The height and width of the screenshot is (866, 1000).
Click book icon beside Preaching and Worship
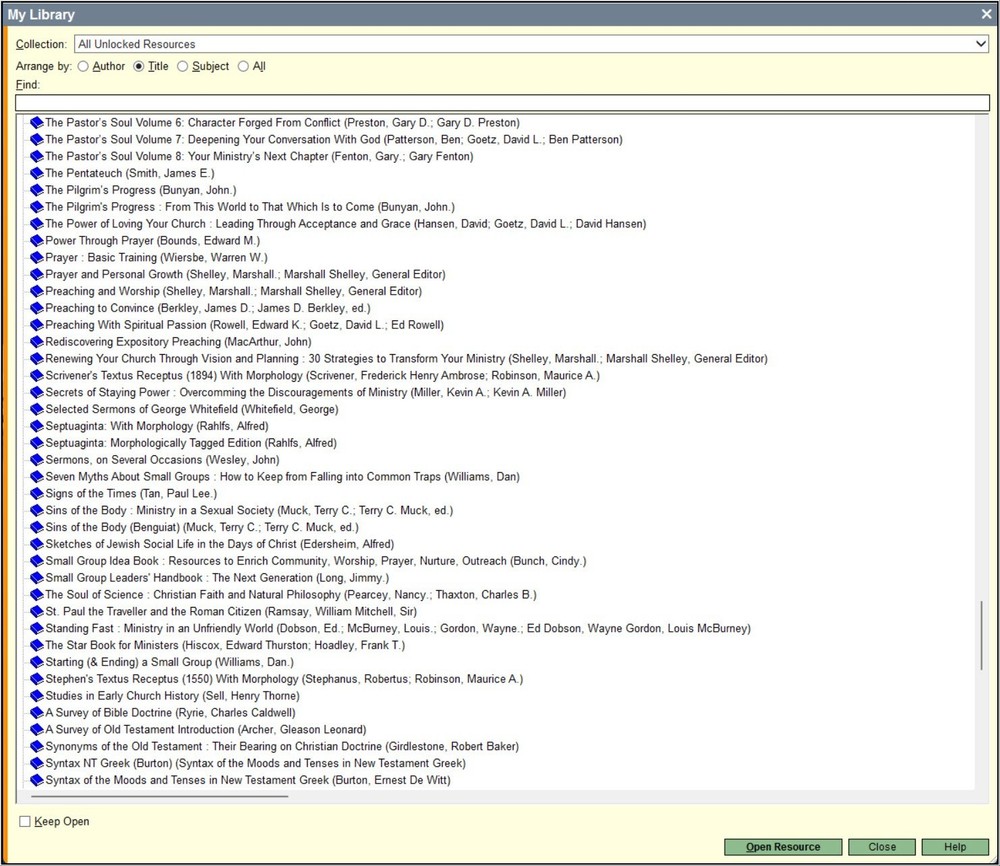coord(37,291)
